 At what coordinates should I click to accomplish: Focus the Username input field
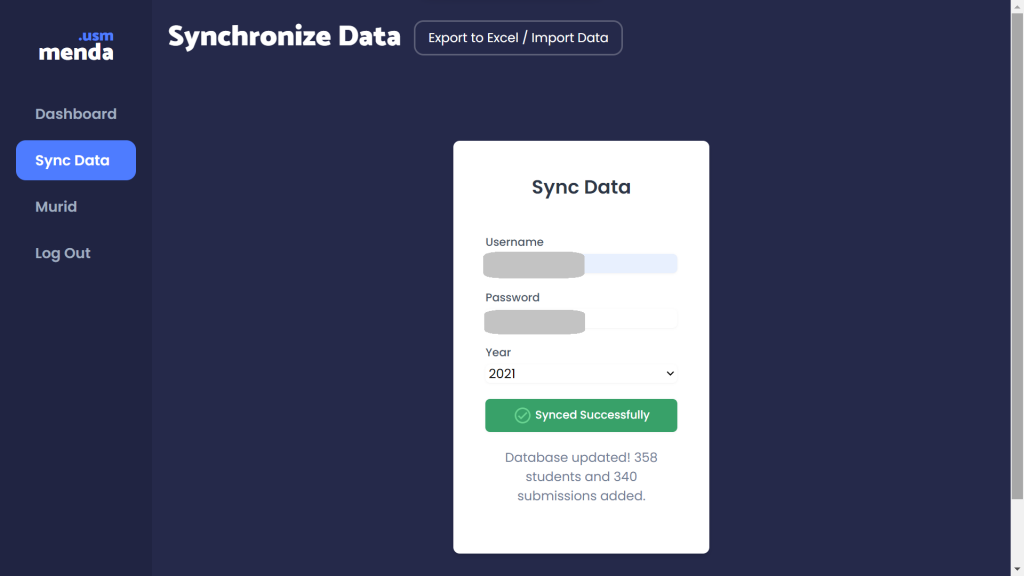581,264
